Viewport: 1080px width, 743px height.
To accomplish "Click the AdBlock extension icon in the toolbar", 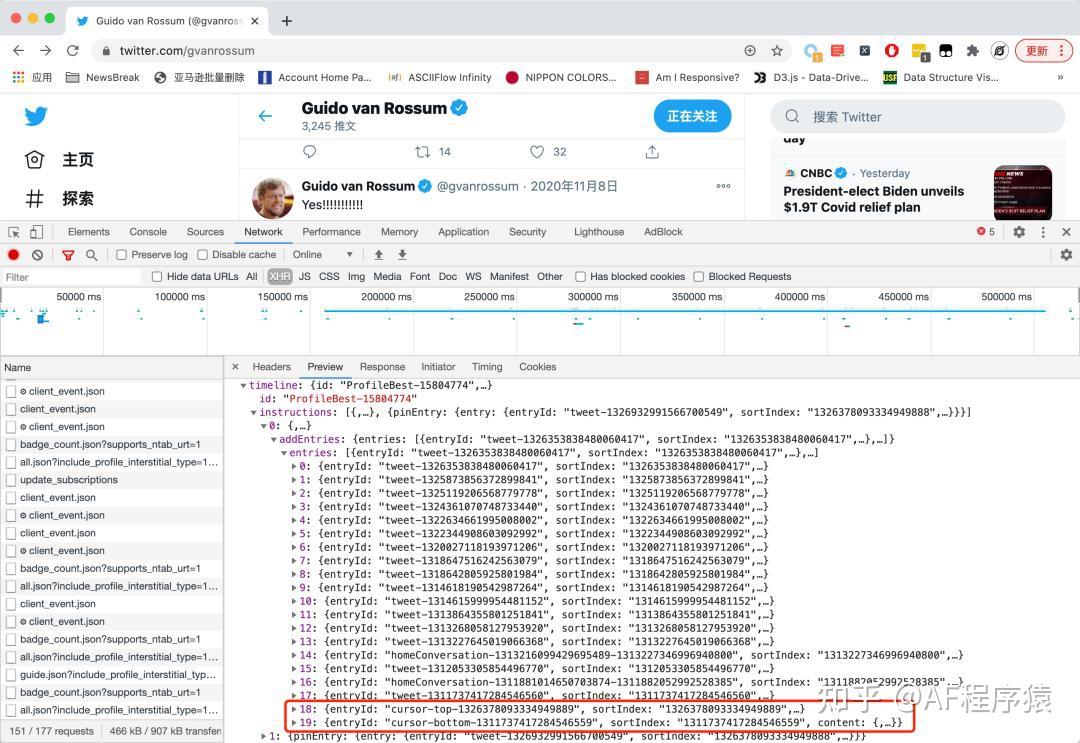I will (891, 50).
